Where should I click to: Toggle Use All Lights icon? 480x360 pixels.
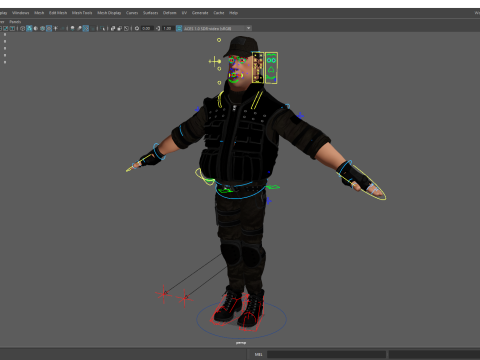55,28
